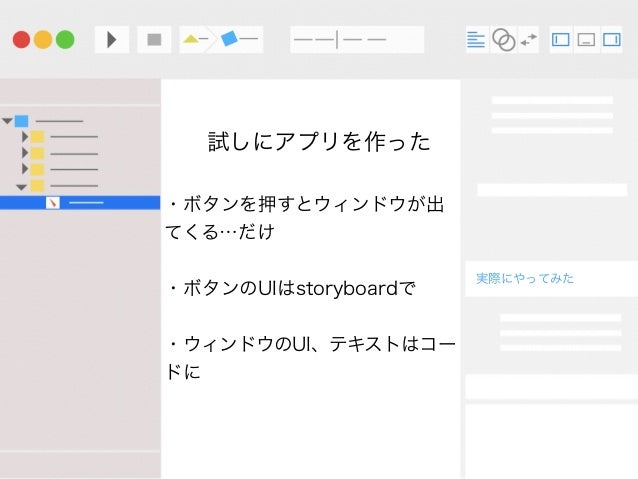Image resolution: width=638 pixels, height=479 pixels.
Task: Open the assistant editor overlapping circles icon
Action: click(x=503, y=40)
